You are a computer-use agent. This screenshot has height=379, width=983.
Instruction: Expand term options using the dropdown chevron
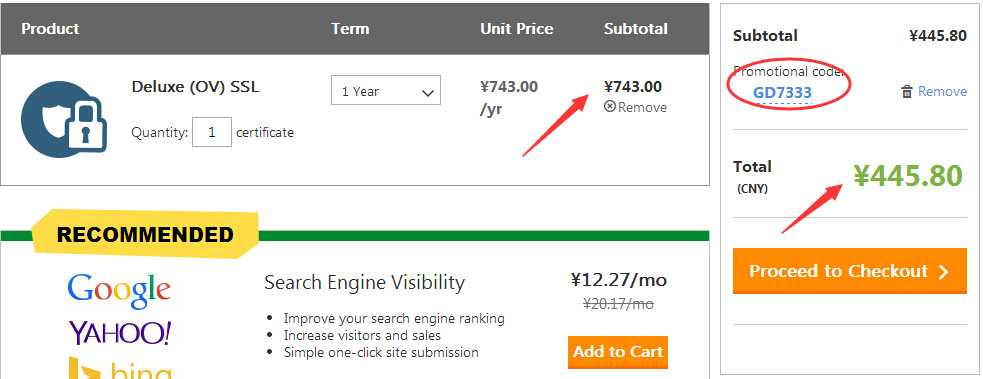point(428,93)
